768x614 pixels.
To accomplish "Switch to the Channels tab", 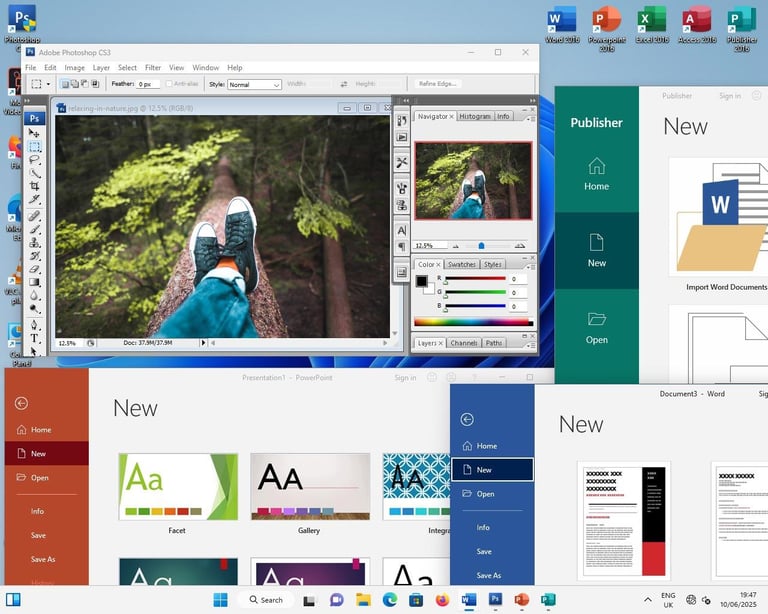I will (x=463, y=343).
